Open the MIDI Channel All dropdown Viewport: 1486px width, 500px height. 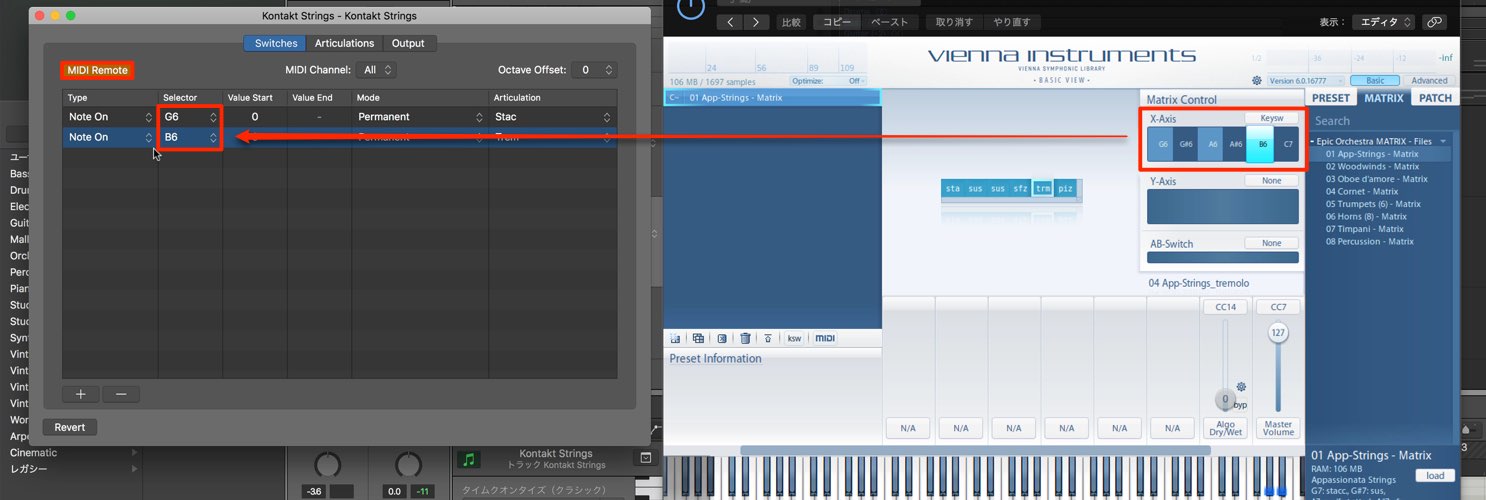coord(377,70)
